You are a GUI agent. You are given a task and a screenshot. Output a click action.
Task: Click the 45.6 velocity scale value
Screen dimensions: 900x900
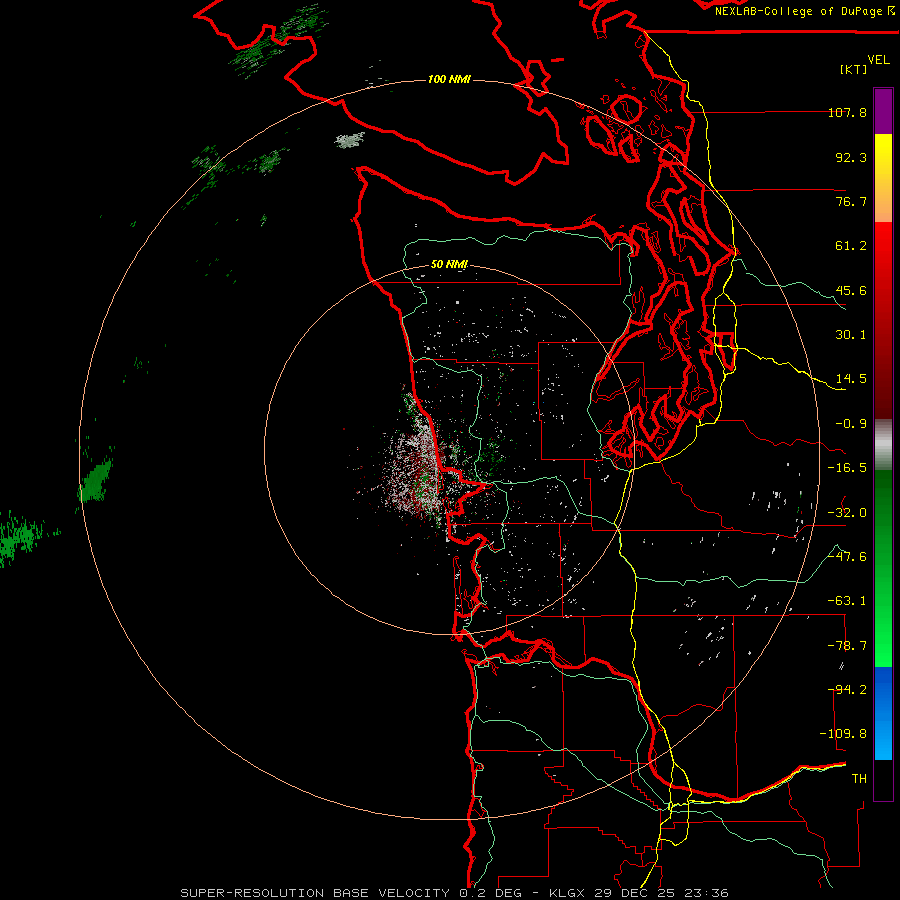point(851,290)
